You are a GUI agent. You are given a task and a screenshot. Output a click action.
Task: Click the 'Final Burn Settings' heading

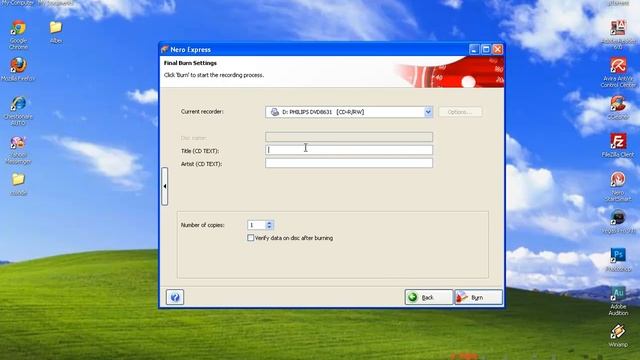pyautogui.click(x=190, y=63)
